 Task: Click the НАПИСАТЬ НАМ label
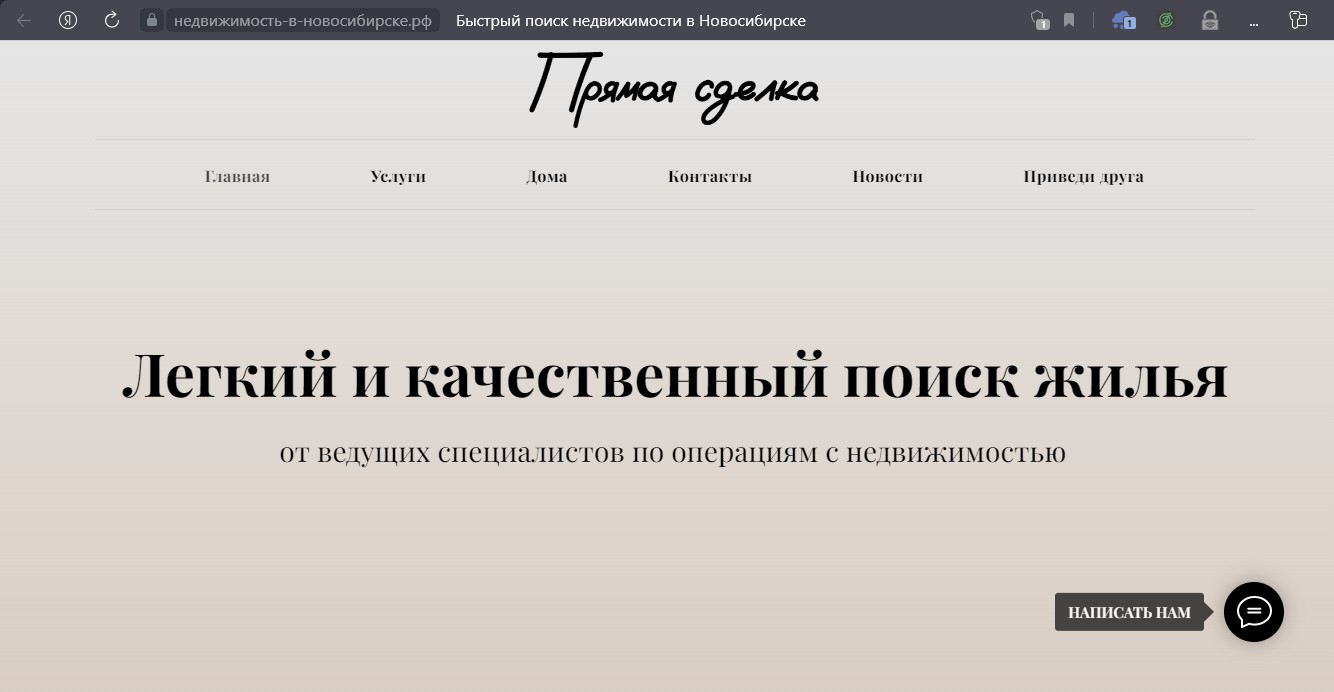[x=1129, y=612]
